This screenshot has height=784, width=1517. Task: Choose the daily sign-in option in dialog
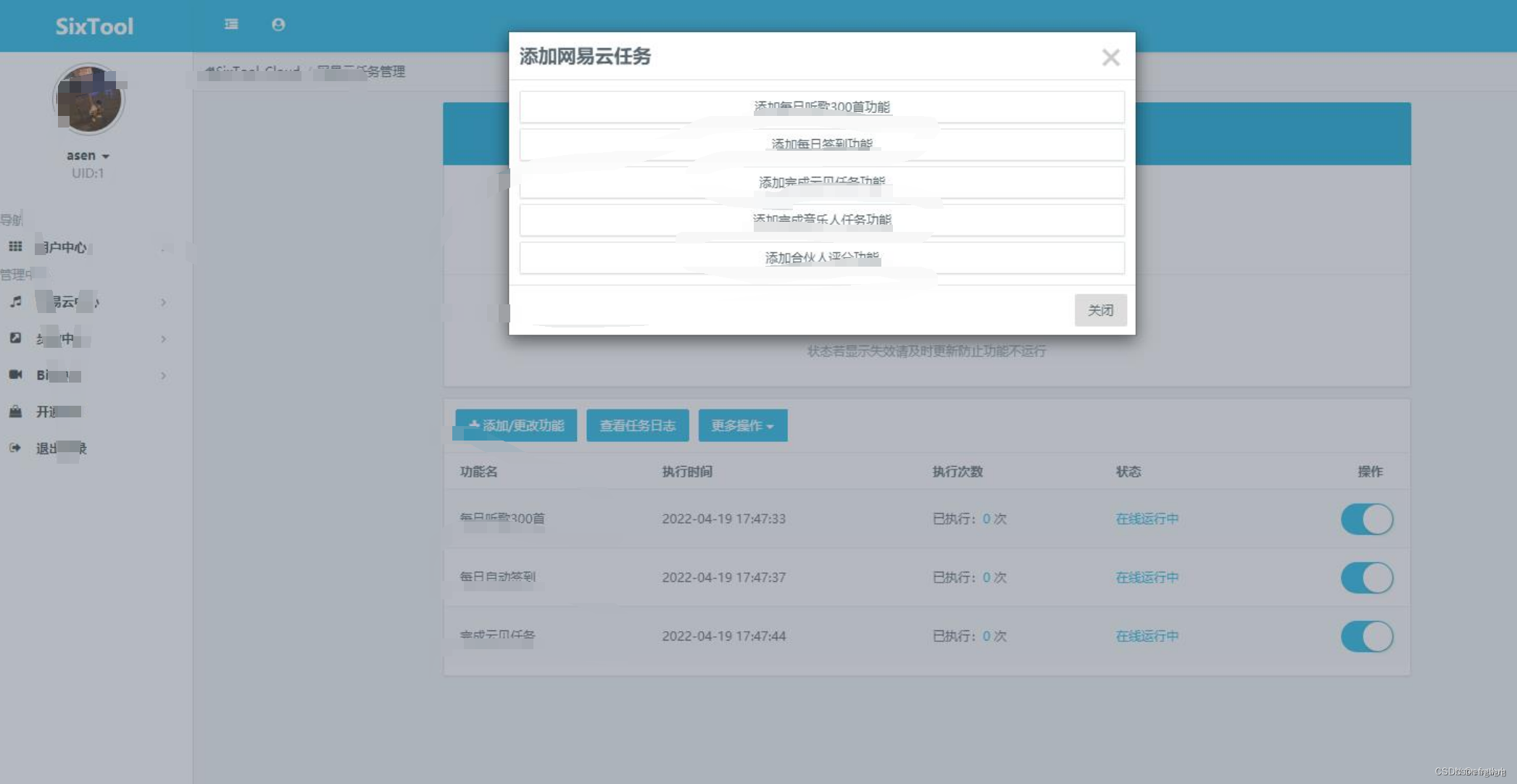coord(822,144)
